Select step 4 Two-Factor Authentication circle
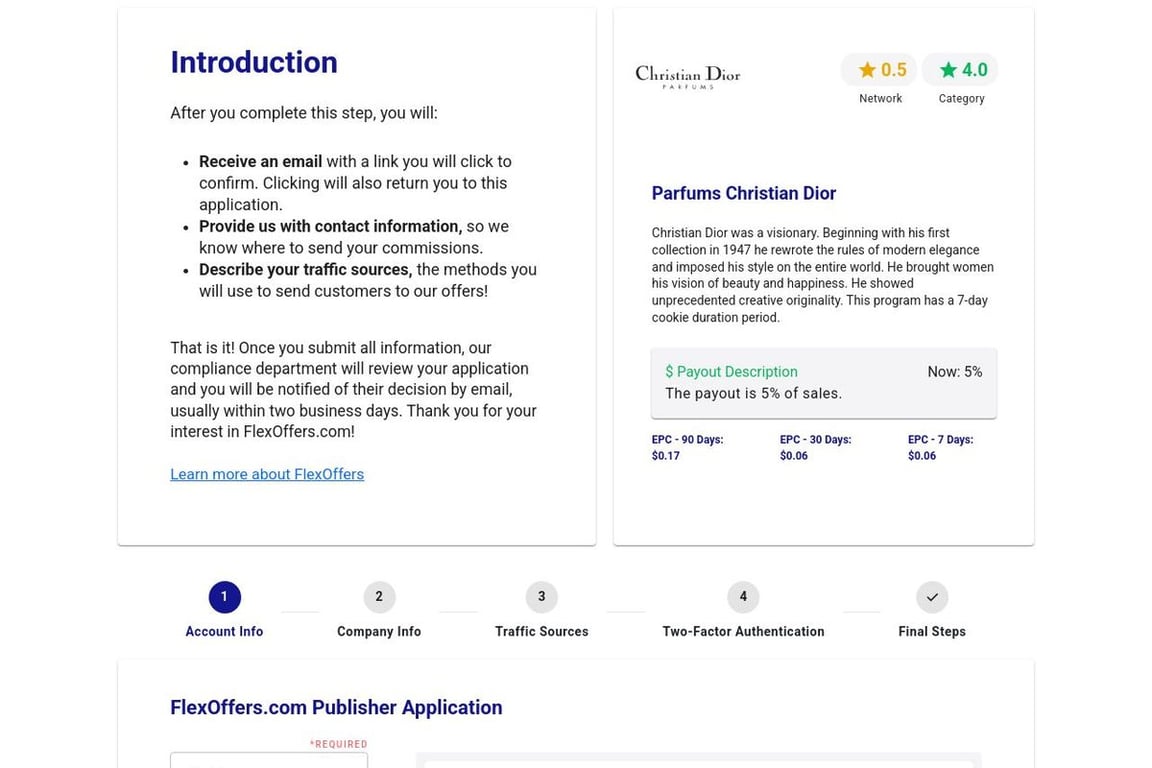Image resolution: width=1152 pixels, height=768 pixels. click(x=743, y=597)
